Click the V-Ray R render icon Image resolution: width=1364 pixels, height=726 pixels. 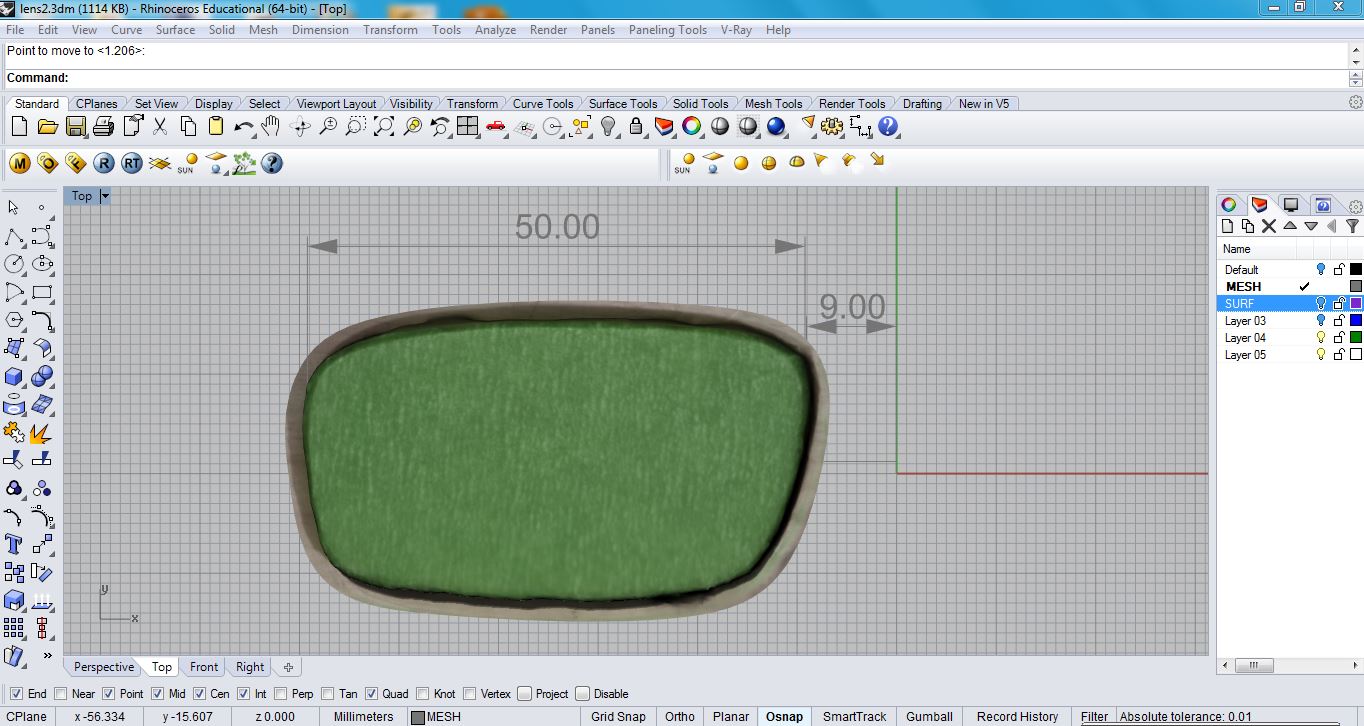click(x=103, y=163)
